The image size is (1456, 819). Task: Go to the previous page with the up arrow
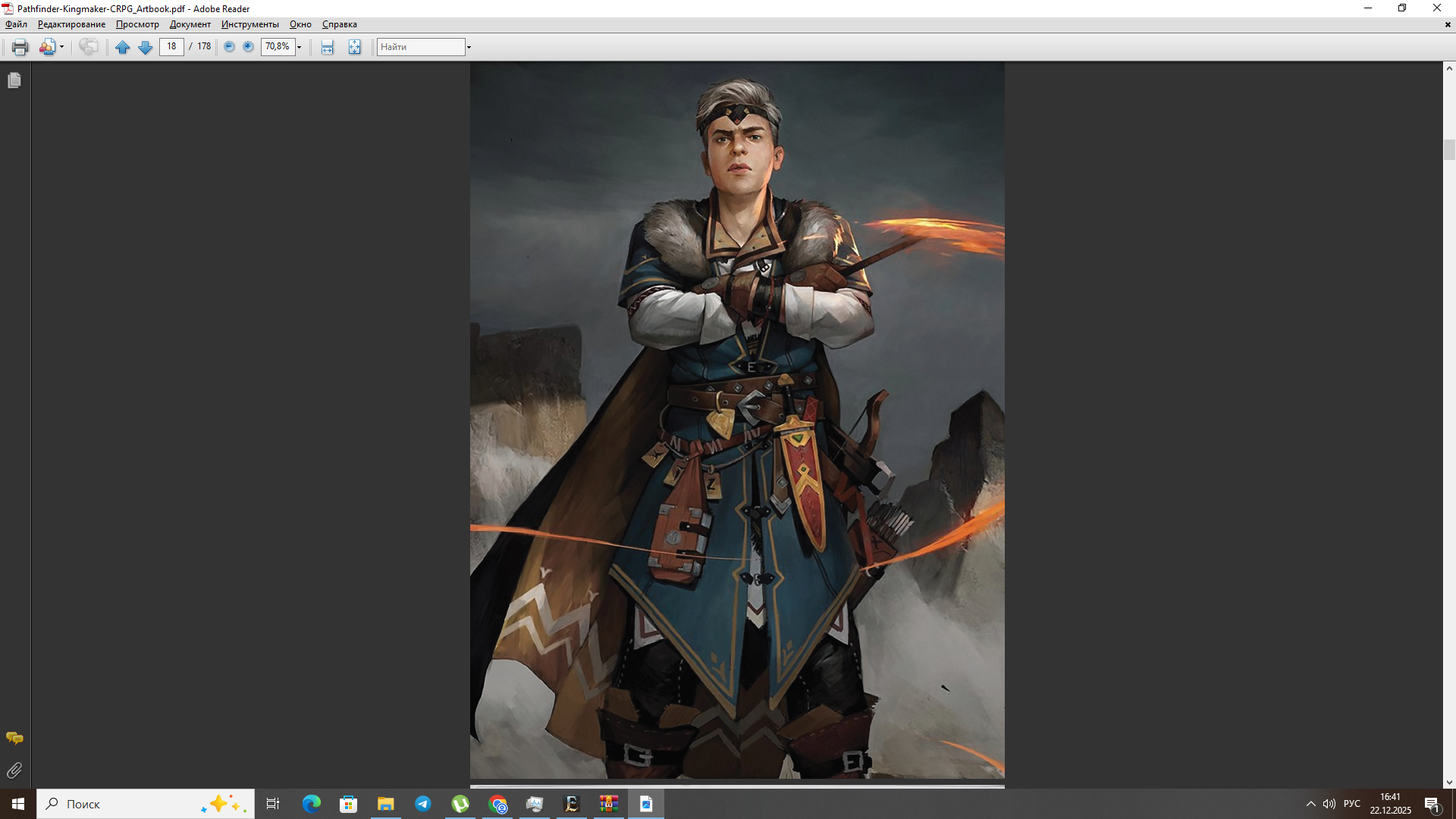[x=122, y=47]
